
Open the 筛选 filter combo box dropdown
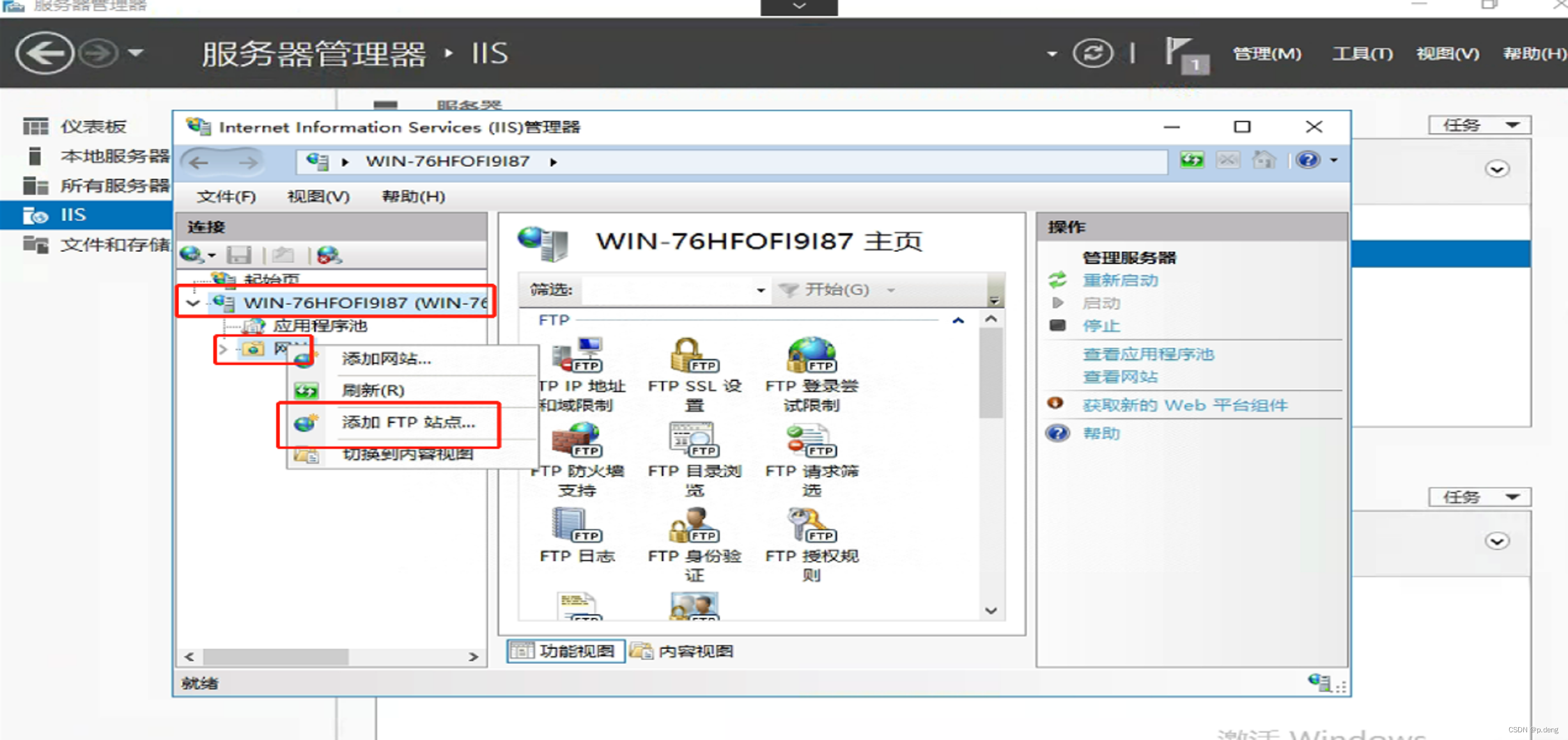(x=760, y=290)
